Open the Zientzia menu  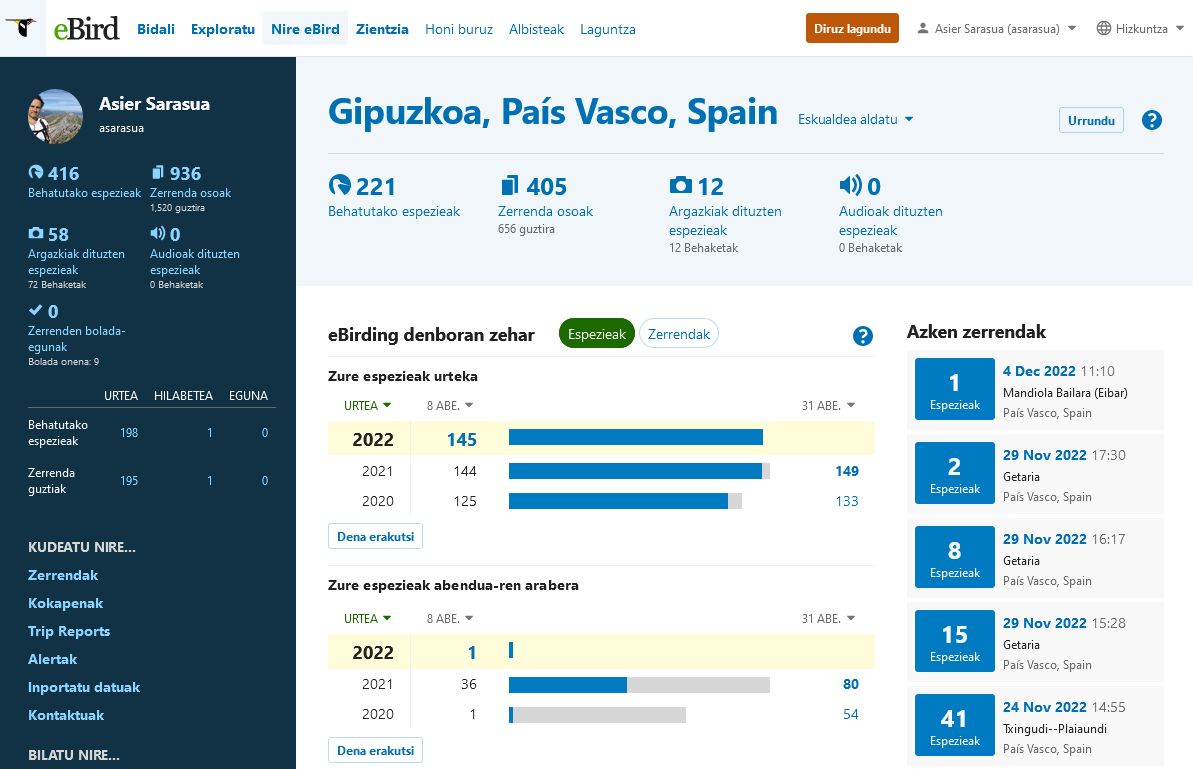coord(382,29)
